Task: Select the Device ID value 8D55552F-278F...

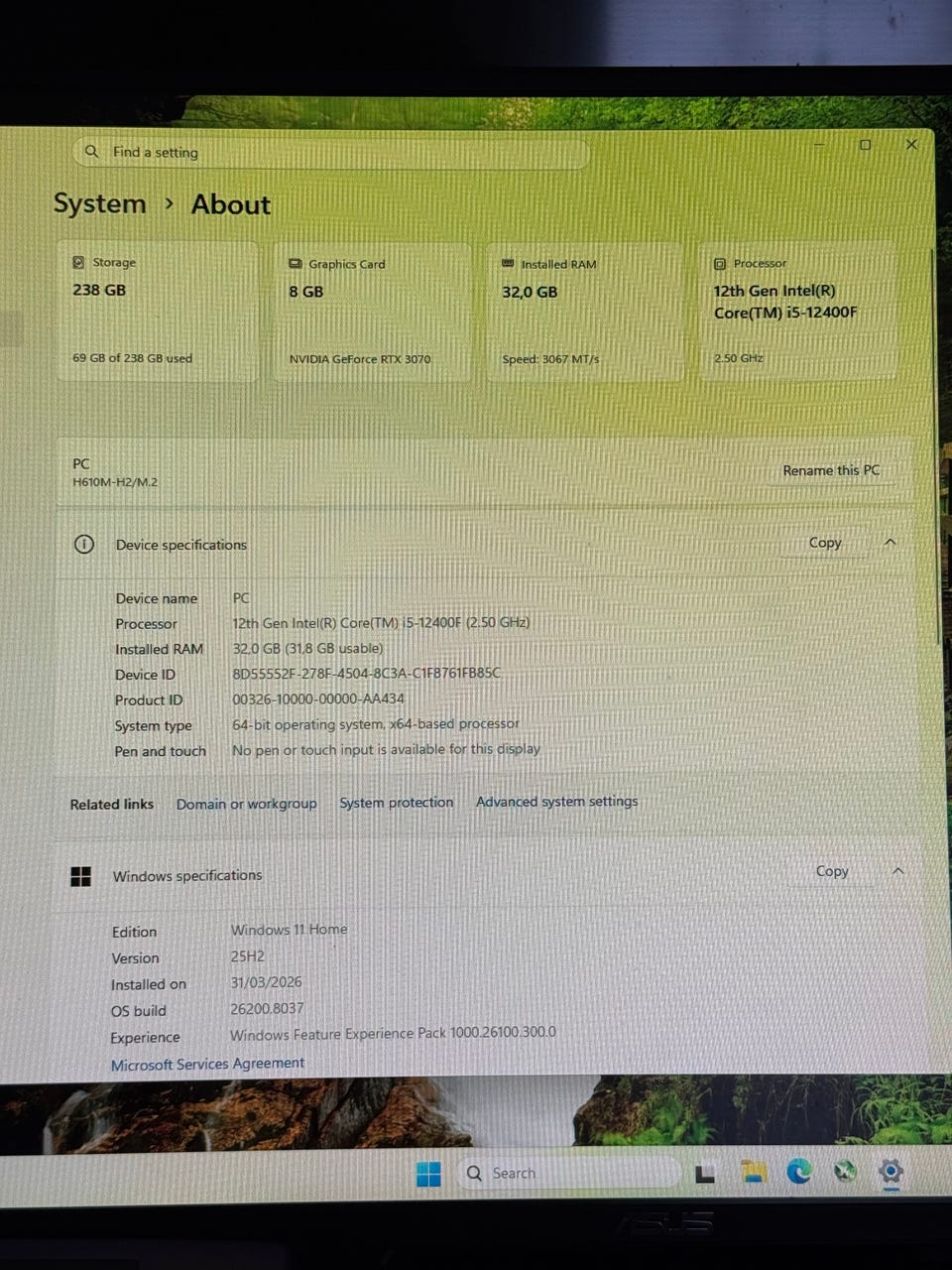Action: [x=366, y=674]
